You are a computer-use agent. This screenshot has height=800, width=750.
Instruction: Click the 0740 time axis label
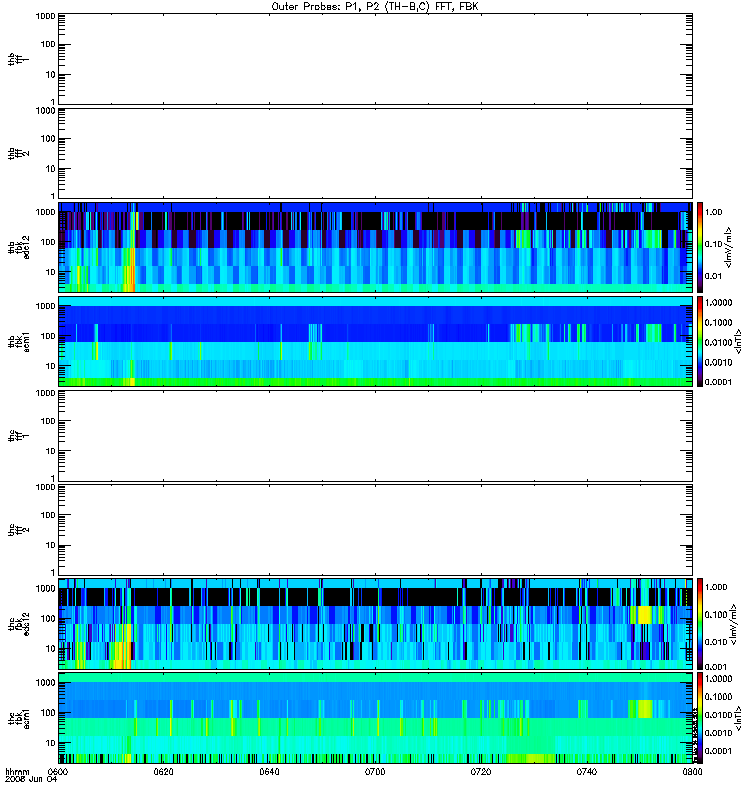click(587, 771)
